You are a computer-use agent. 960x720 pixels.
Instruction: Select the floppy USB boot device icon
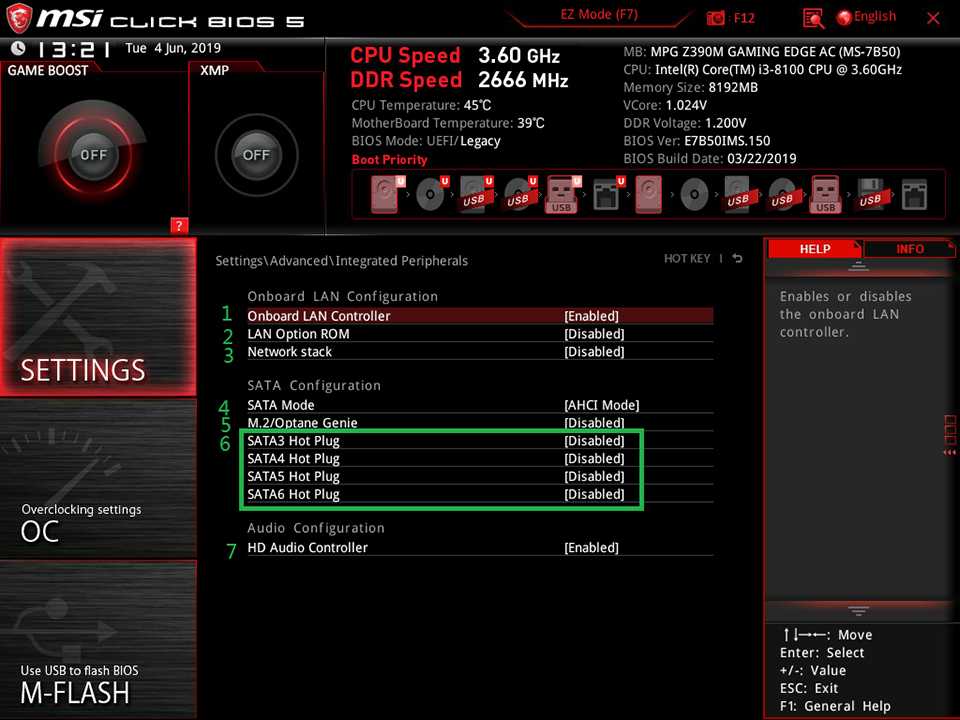(x=871, y=193)
